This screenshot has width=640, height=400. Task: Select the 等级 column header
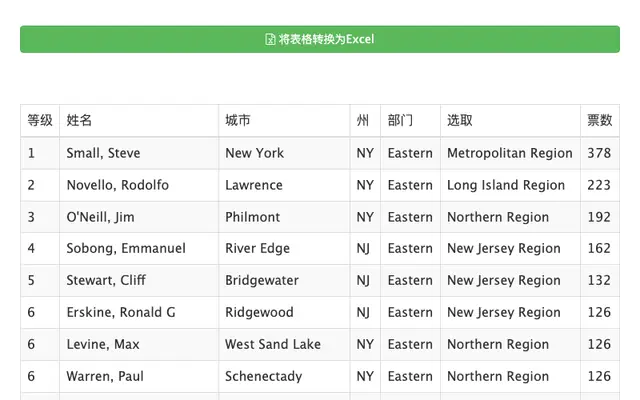(x=40, y=120)
